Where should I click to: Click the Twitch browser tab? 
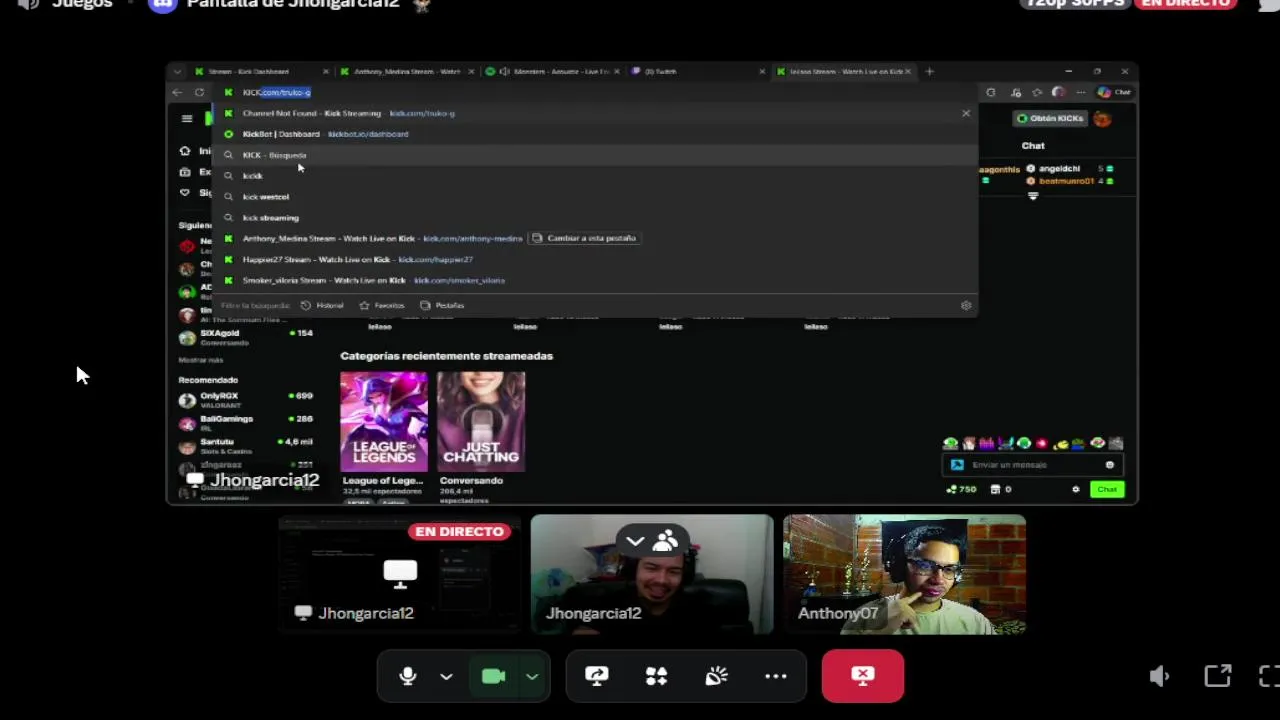point(698,72)
